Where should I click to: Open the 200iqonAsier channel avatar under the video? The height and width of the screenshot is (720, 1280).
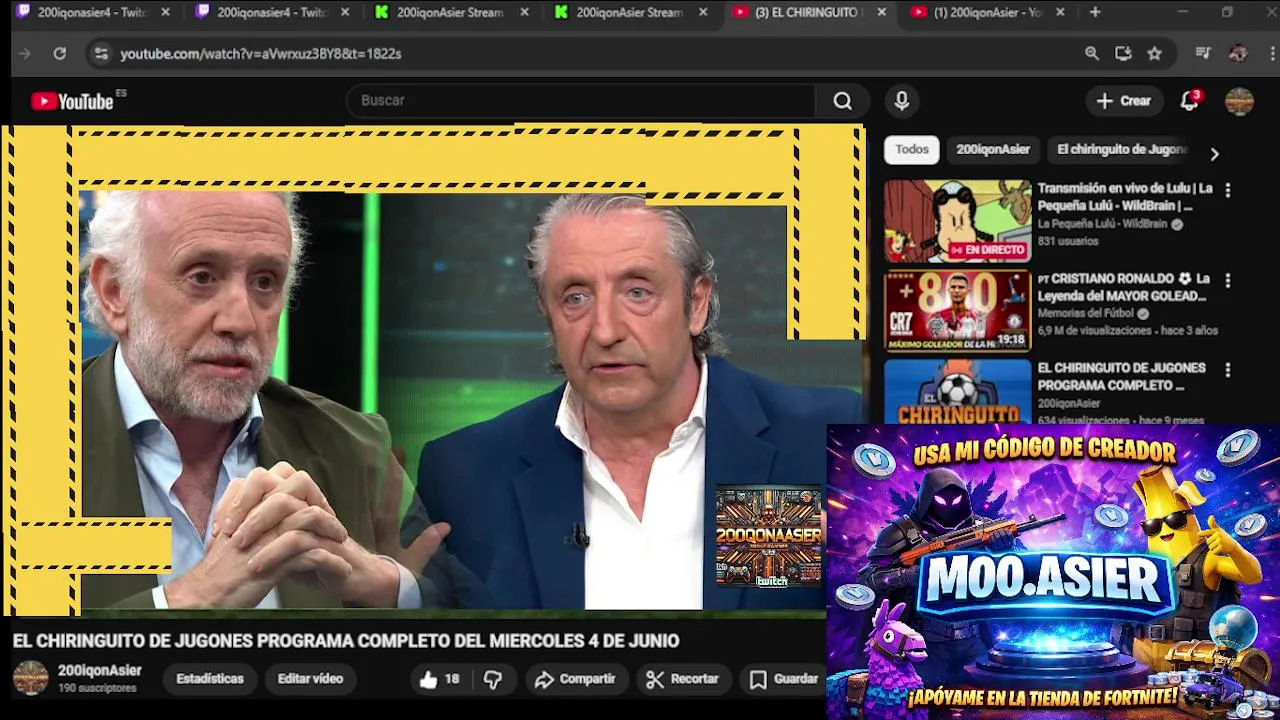pos(30,678)
